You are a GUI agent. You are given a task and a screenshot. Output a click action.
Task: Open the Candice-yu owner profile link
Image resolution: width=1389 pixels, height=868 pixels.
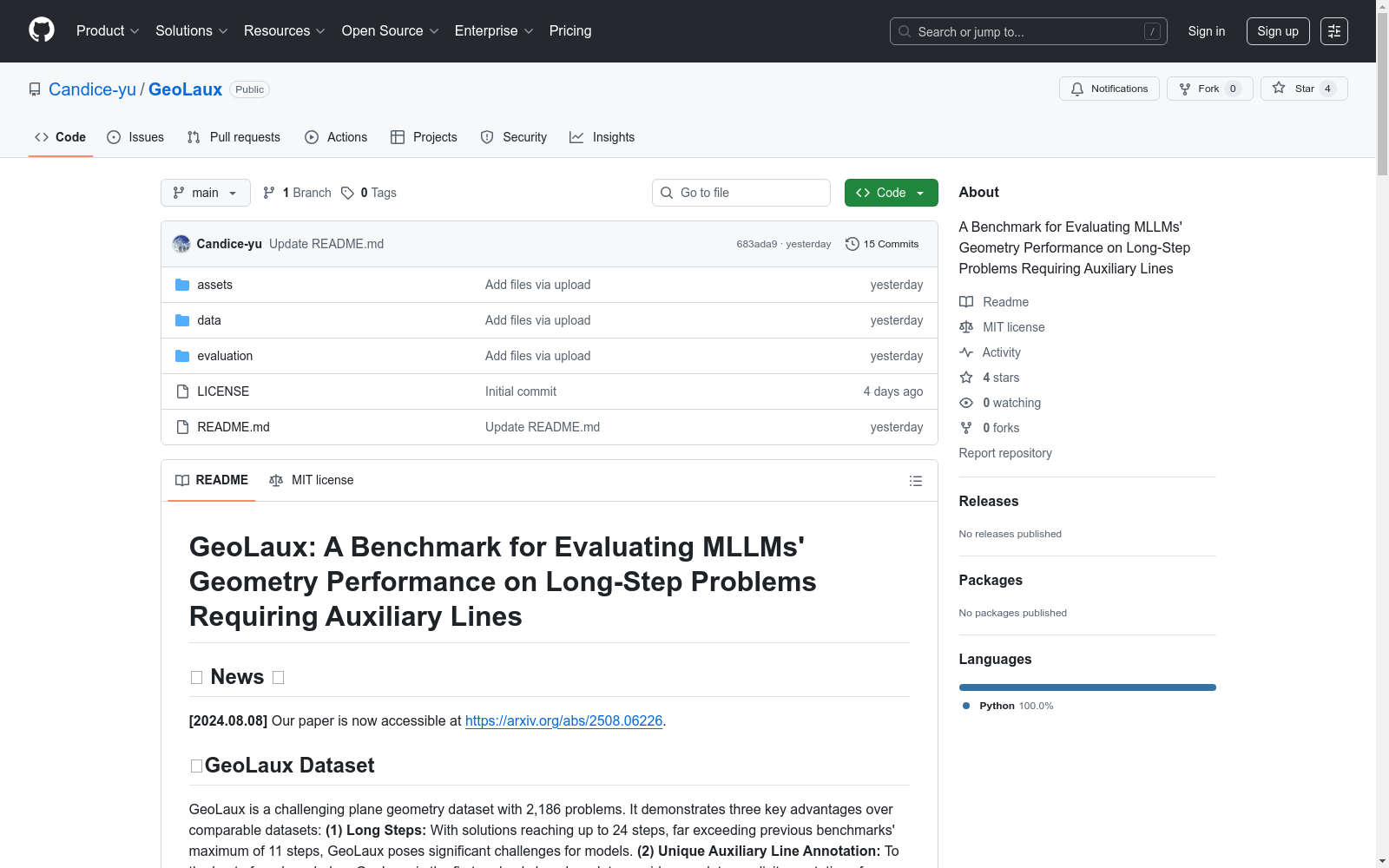[92, 89]
